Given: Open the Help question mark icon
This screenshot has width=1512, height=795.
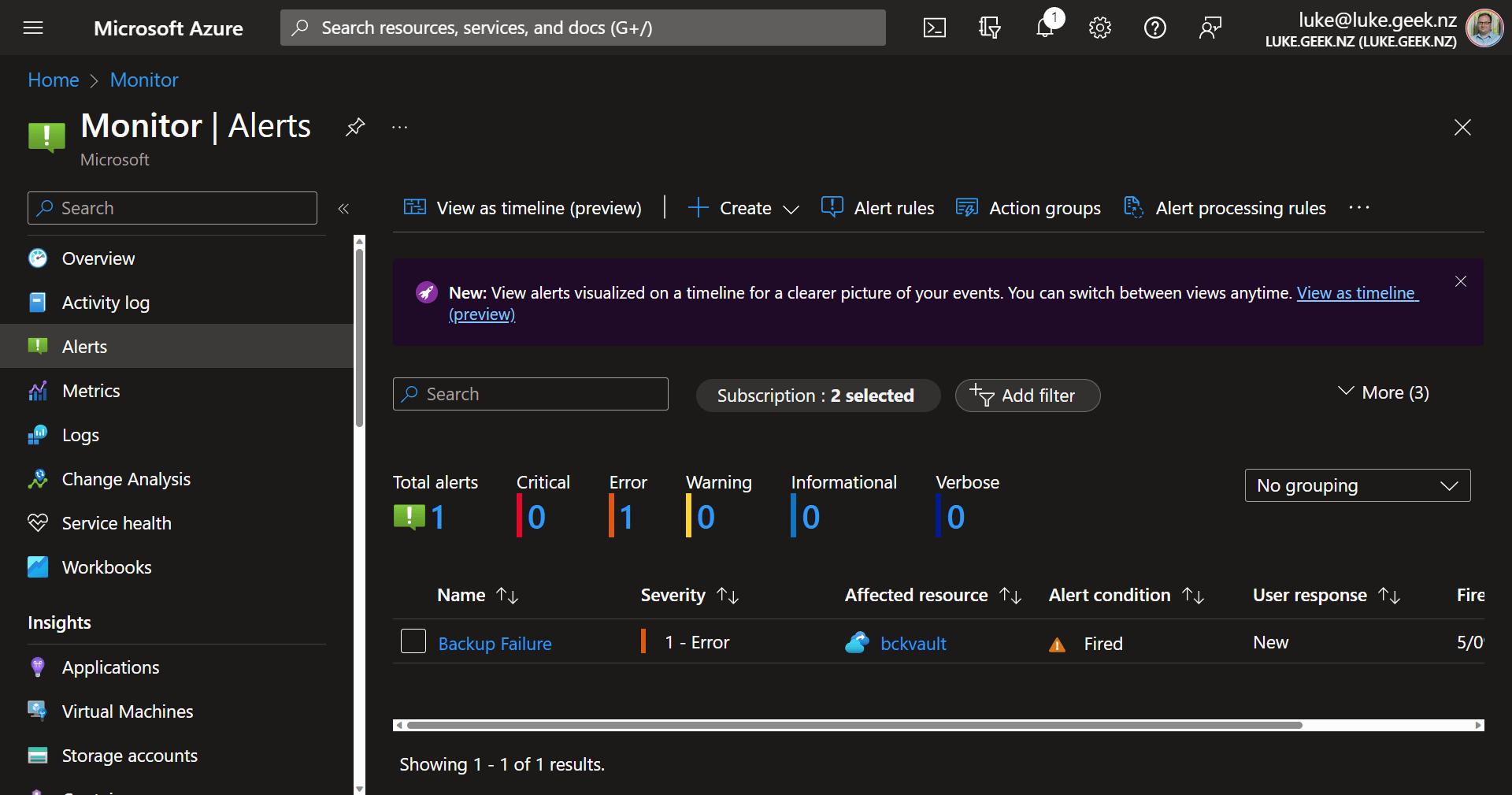Looking at the screenshot, I should coord(1155,28).
